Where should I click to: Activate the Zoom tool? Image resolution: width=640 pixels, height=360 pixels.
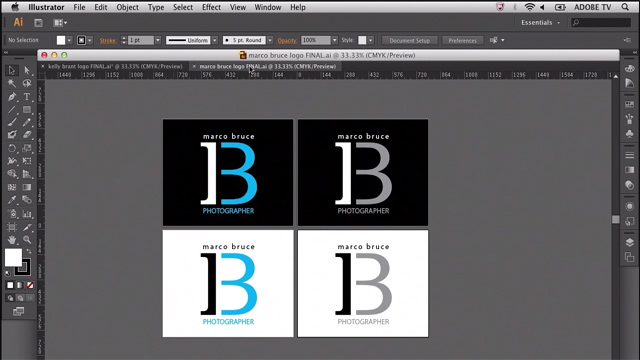(27, 240)
